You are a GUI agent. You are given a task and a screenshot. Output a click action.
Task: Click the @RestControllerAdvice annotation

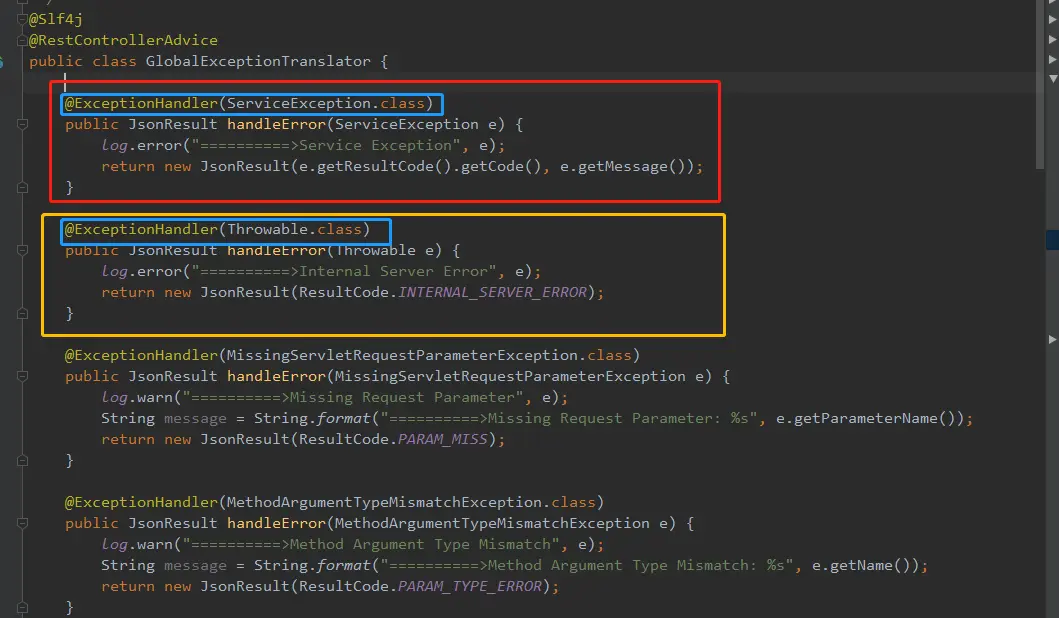click(123, 40)
